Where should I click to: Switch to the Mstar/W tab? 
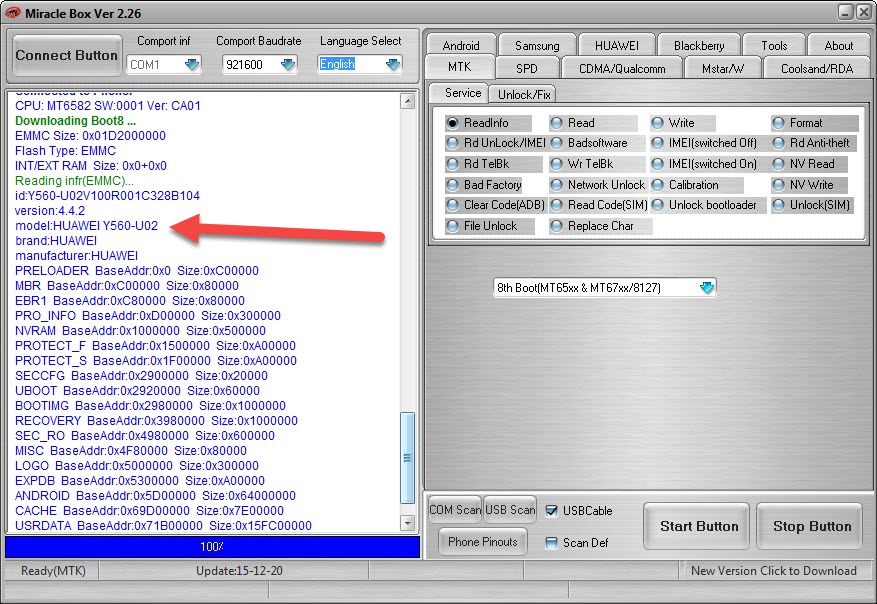pos(723,68)
